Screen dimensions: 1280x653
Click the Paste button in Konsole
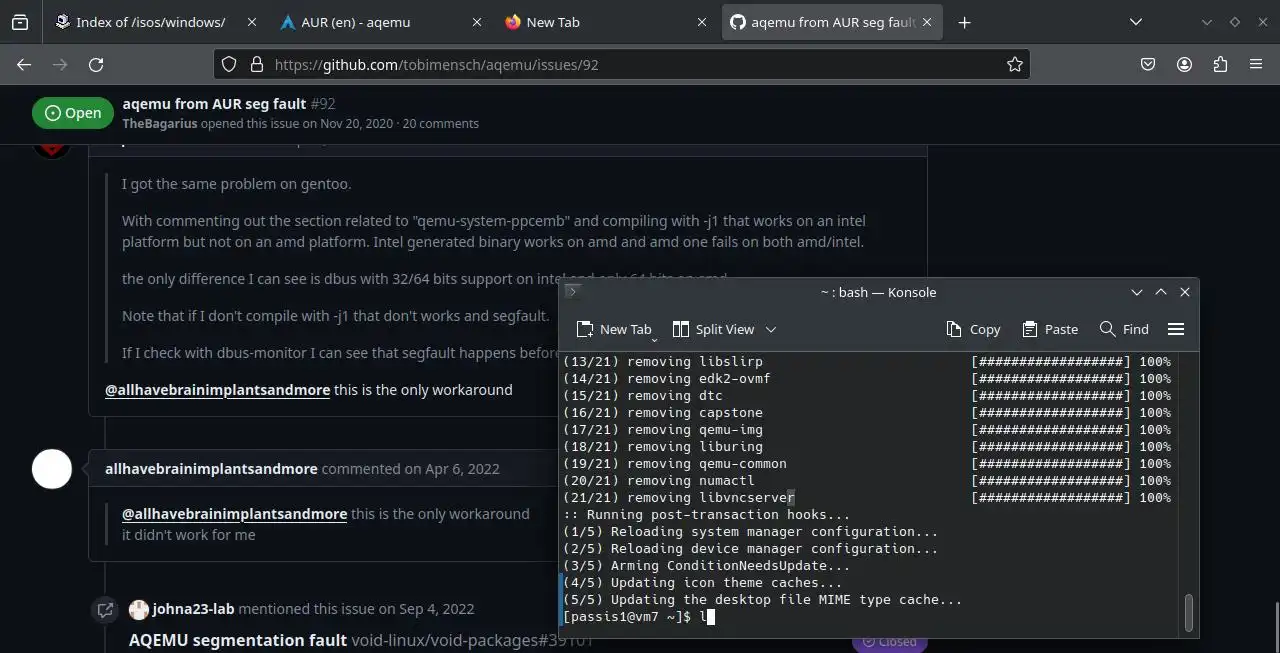click(1050, 329)
